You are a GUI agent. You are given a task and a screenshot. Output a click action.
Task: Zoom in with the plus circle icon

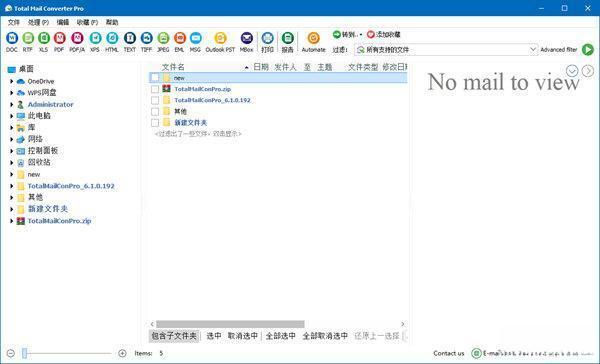coord(122,353)
